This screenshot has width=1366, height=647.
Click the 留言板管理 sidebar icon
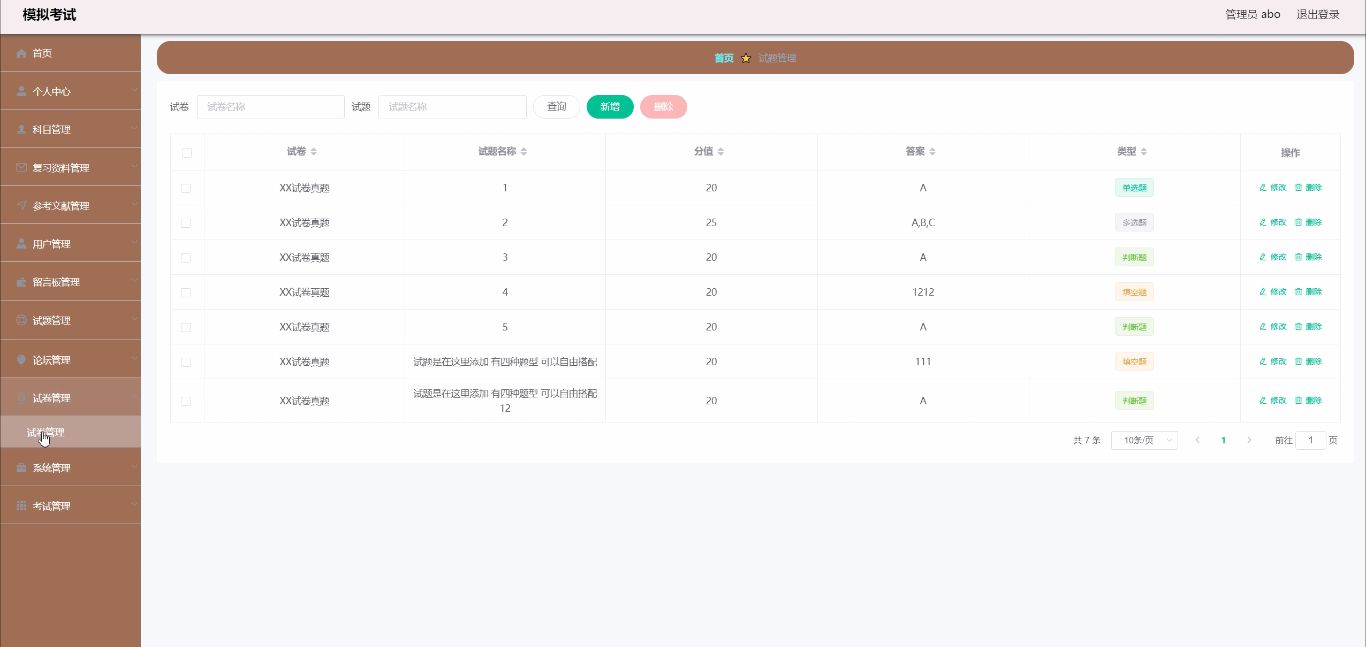click(x=22, y=282)
